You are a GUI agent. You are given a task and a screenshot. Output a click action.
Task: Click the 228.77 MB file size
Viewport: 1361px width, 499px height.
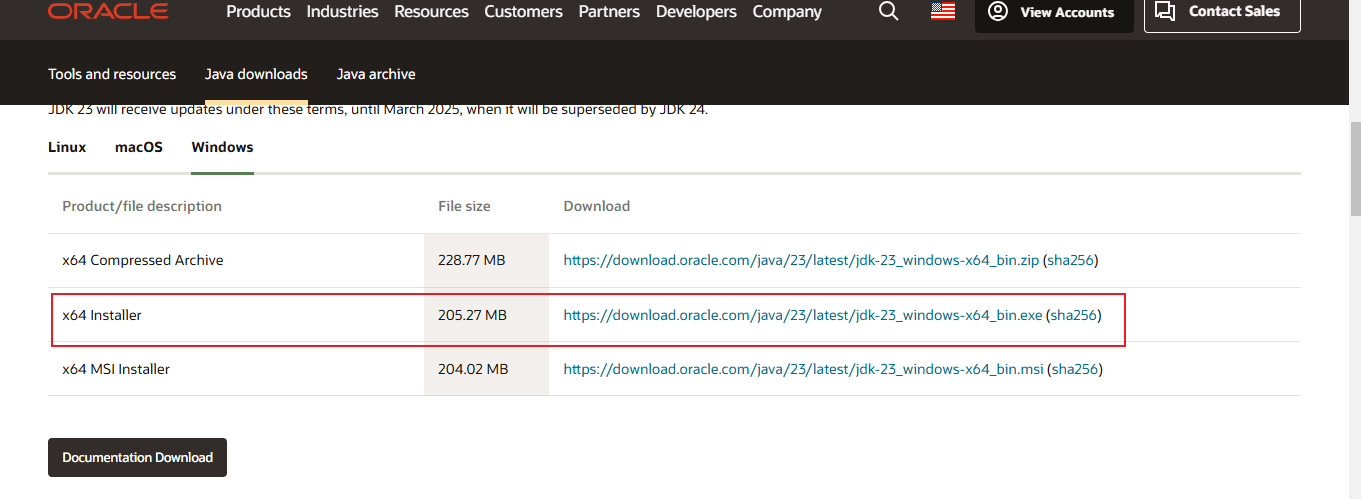472,260
